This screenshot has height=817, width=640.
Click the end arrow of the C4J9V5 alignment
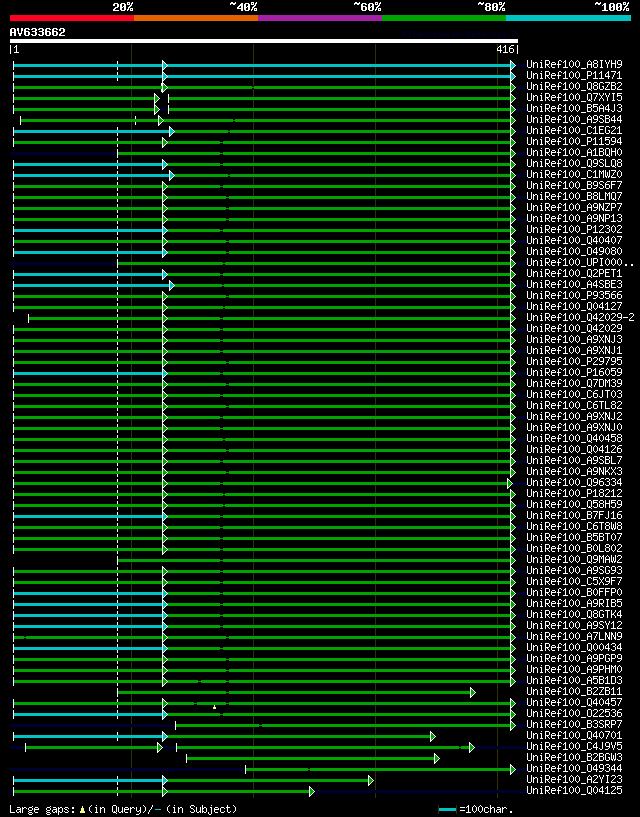[x=472, y=747]
